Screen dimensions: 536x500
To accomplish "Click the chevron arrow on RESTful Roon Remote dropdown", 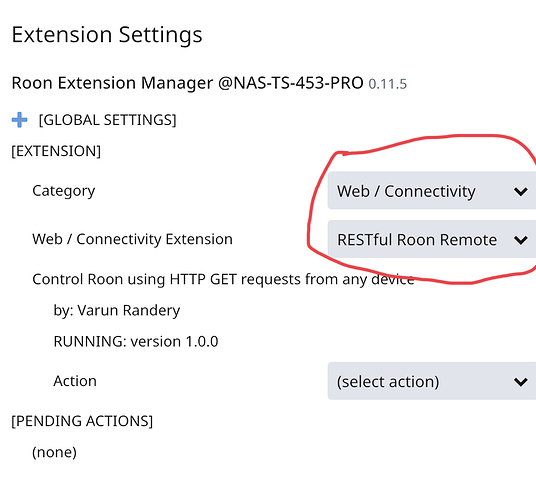I will click(520, 240).
